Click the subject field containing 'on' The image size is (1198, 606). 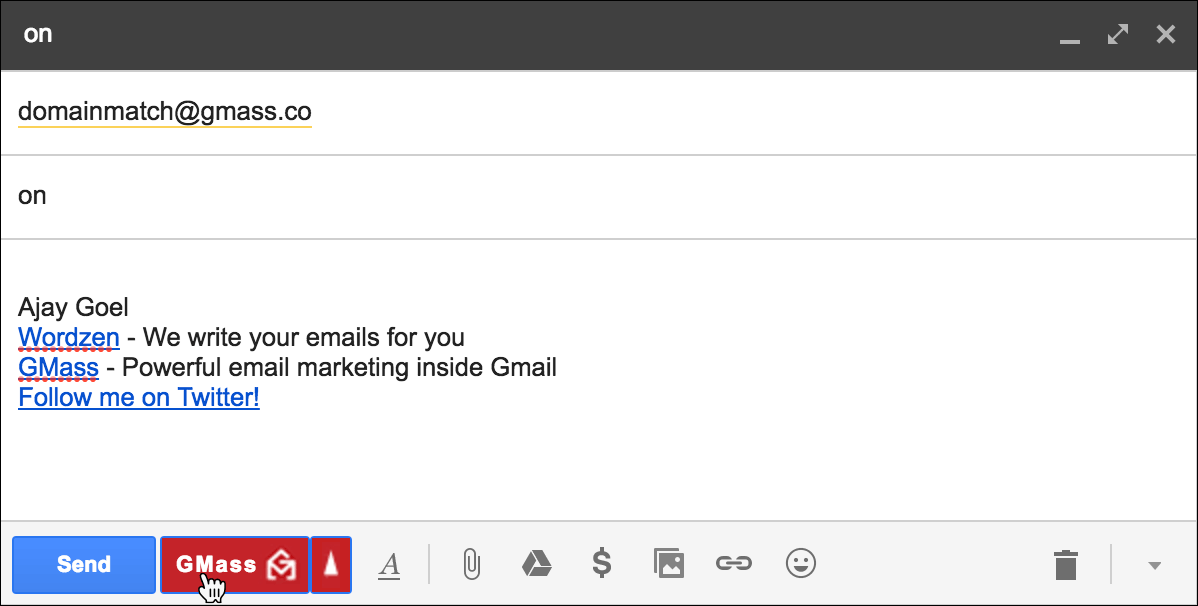[x=599, y=196]
